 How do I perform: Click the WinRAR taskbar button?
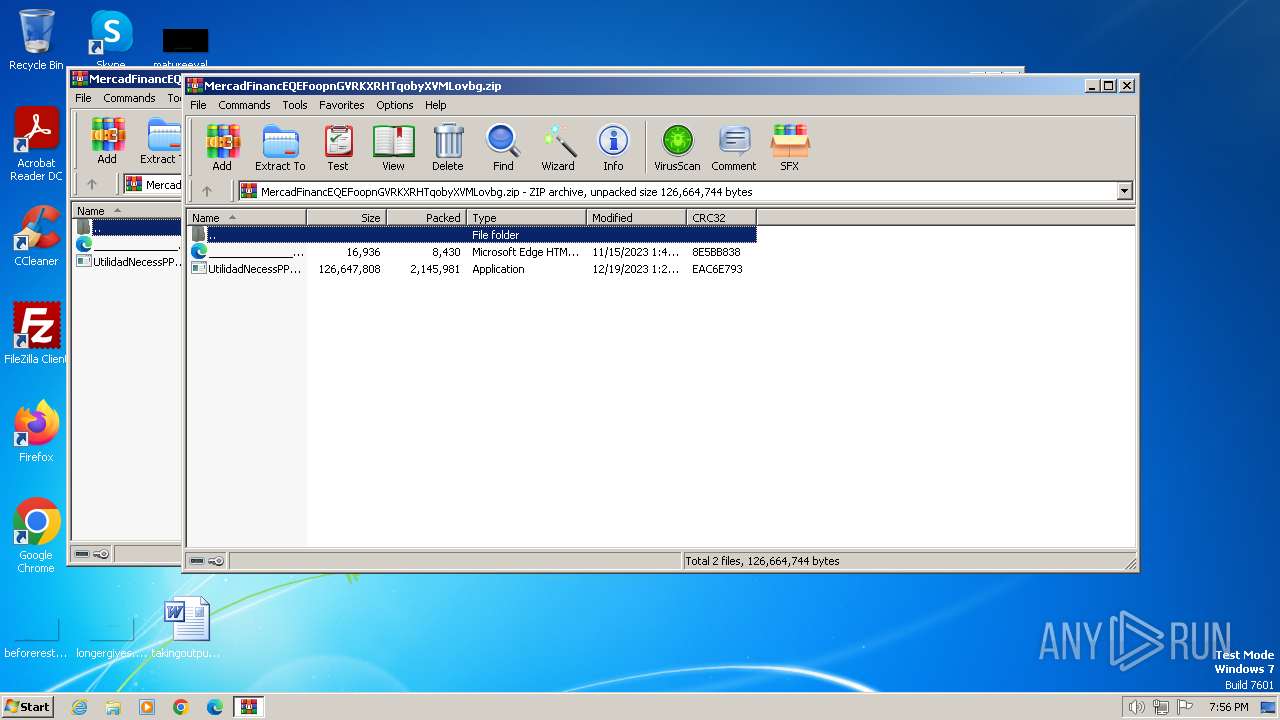pyautogui.click(x=248, y=707)
